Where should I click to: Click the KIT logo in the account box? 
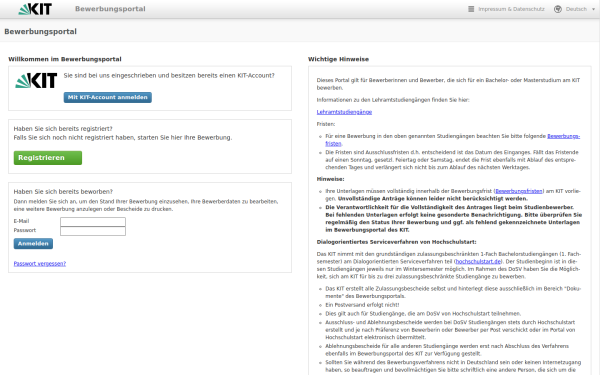click(36, 80)
